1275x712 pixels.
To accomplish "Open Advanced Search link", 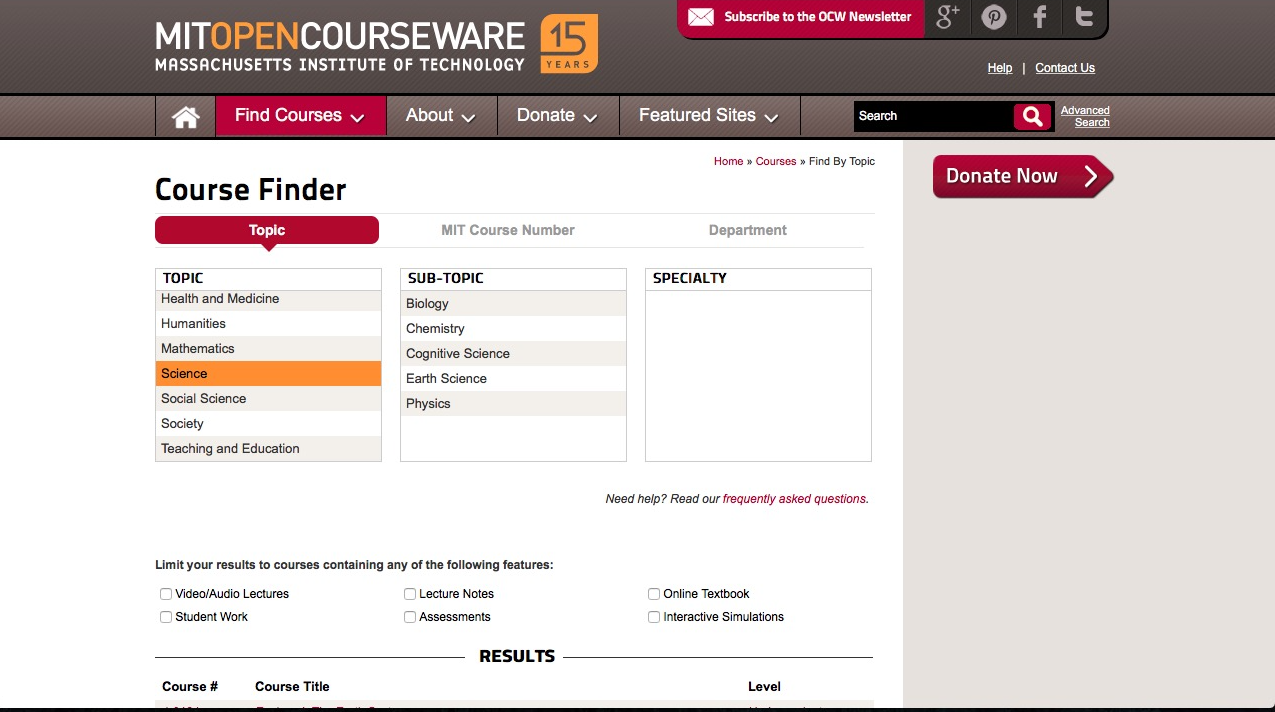I will pyautogui.click(x=1085, y=116).
